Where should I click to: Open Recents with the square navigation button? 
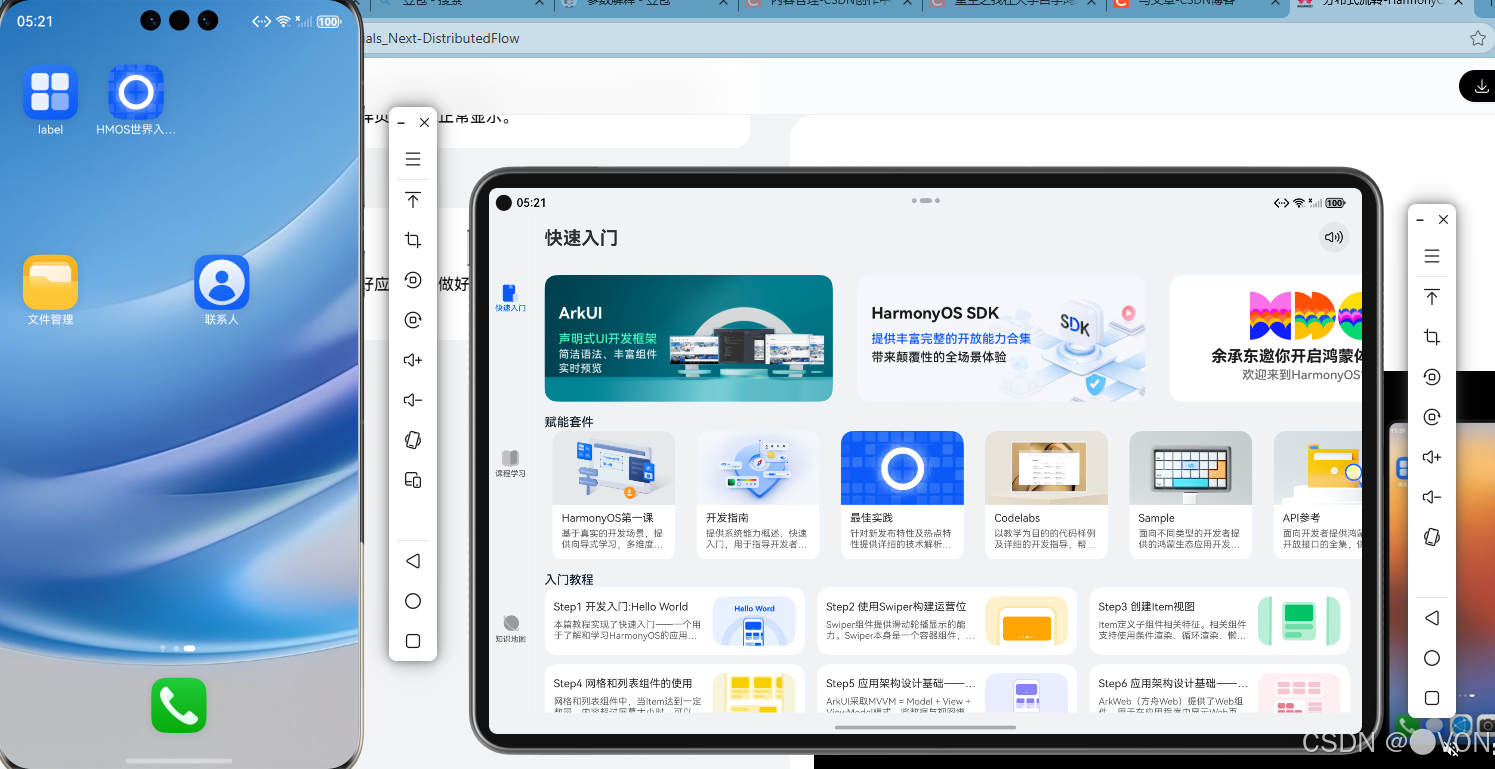pos(413,641)
